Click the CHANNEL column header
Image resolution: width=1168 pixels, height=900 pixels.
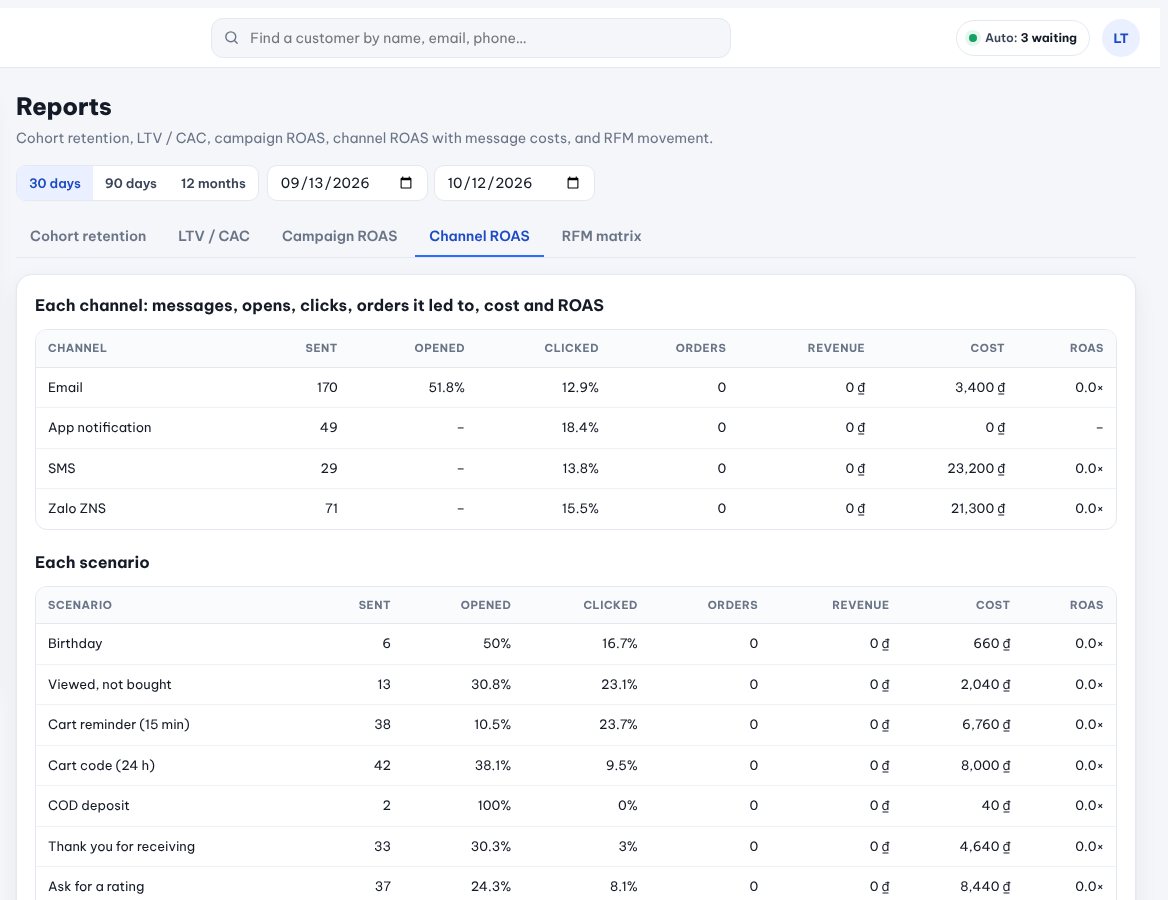(x=77, y=348)
